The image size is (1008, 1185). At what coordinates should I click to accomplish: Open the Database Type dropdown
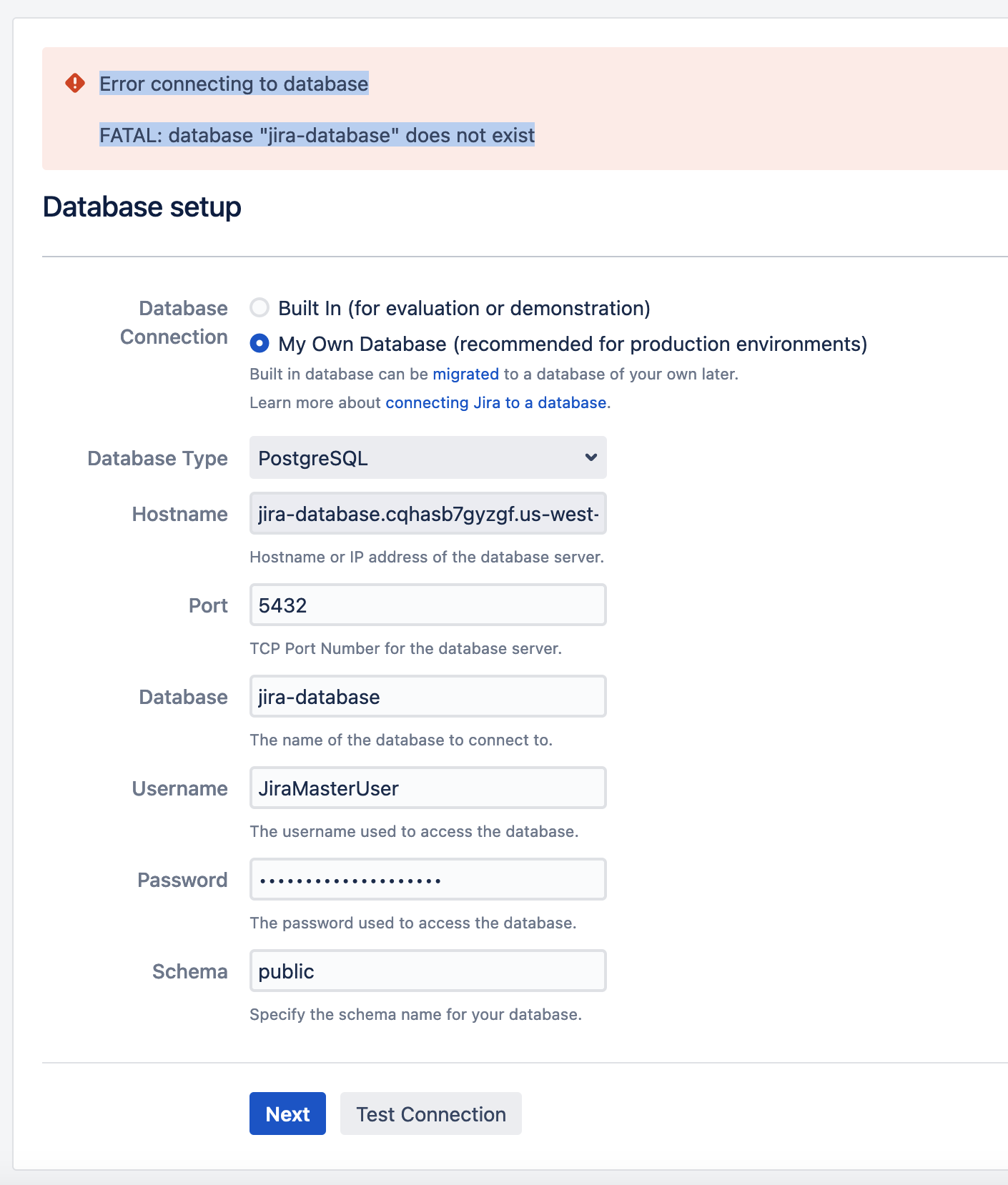tap(427, 457)
